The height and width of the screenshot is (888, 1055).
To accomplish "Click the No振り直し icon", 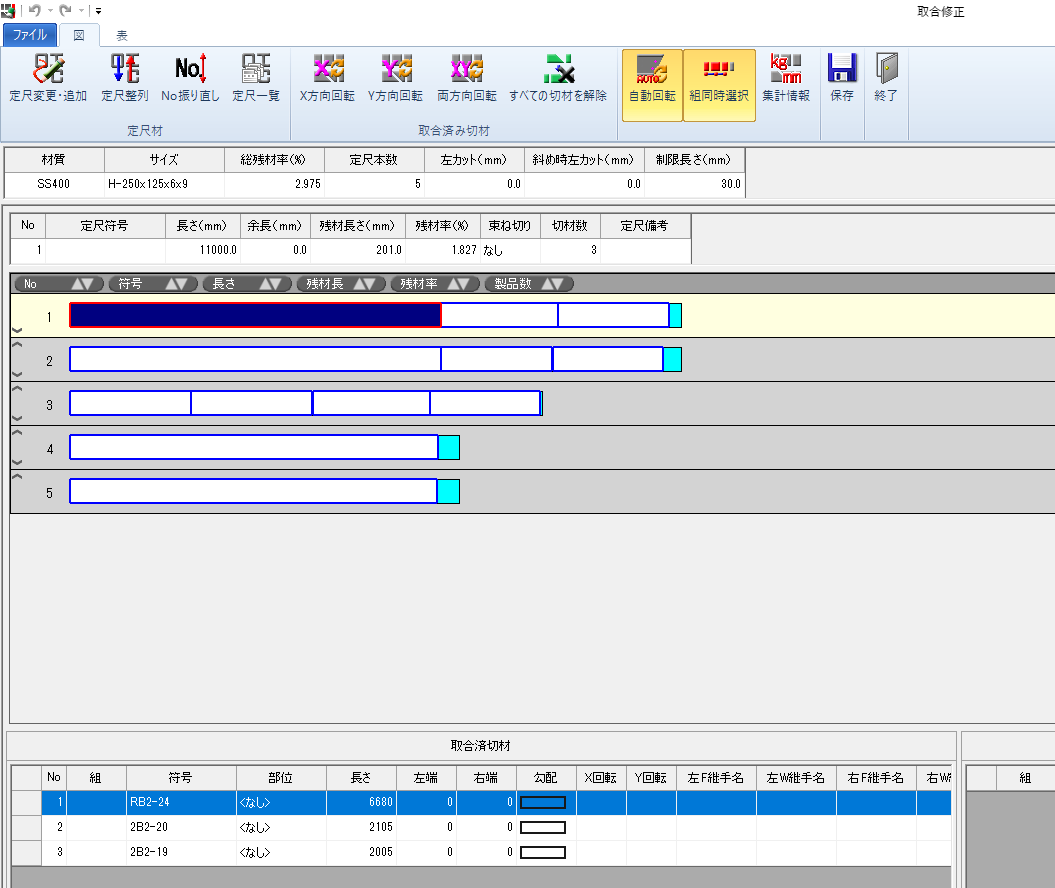I will (x=190, y=77).
